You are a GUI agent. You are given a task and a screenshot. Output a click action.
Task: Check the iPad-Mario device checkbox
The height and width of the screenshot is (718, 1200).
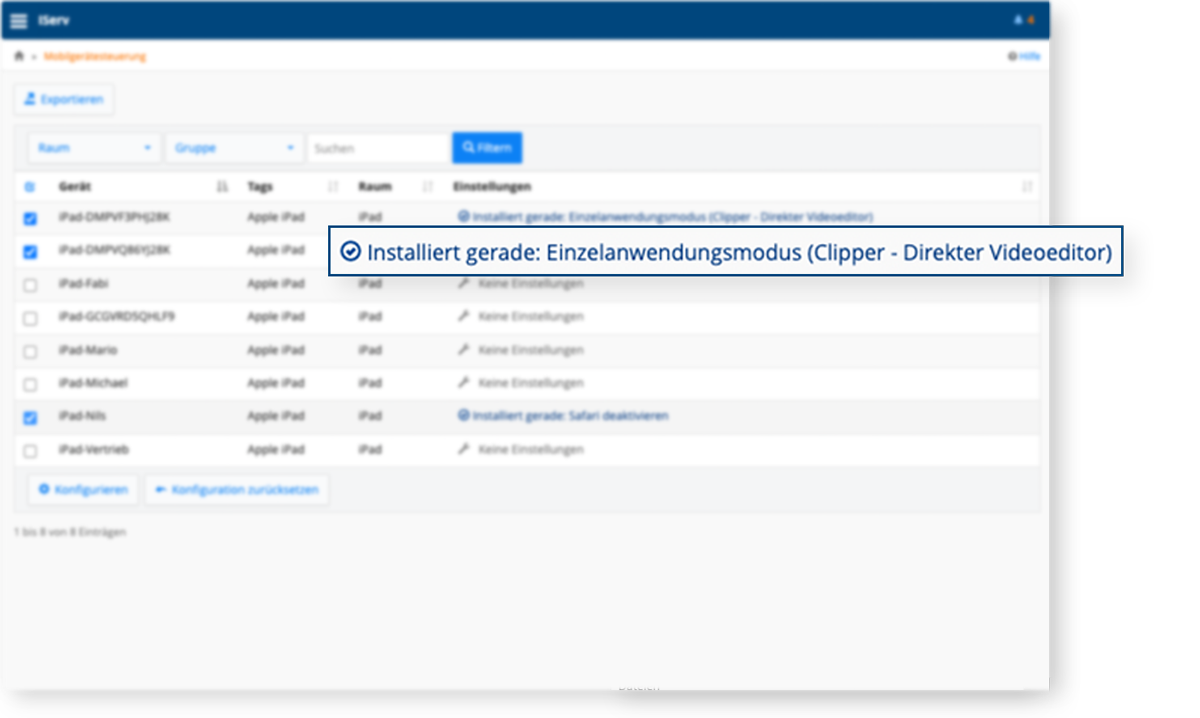(30, 351)
